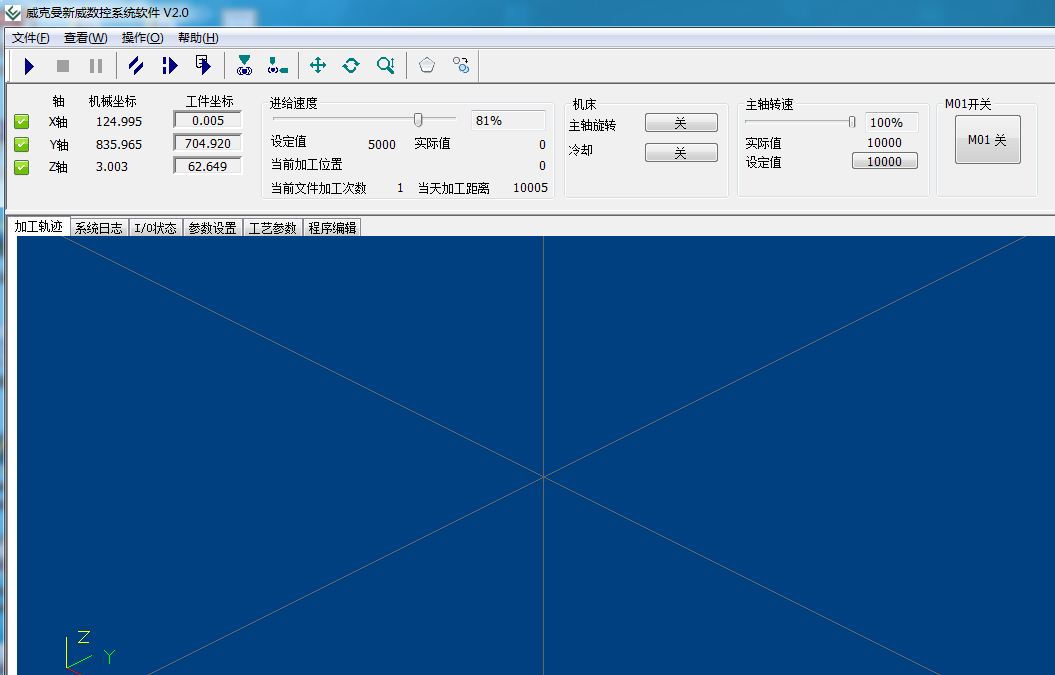Open the 操作(O) menu
The image size is (1055, 675).
tap(143, 38)
